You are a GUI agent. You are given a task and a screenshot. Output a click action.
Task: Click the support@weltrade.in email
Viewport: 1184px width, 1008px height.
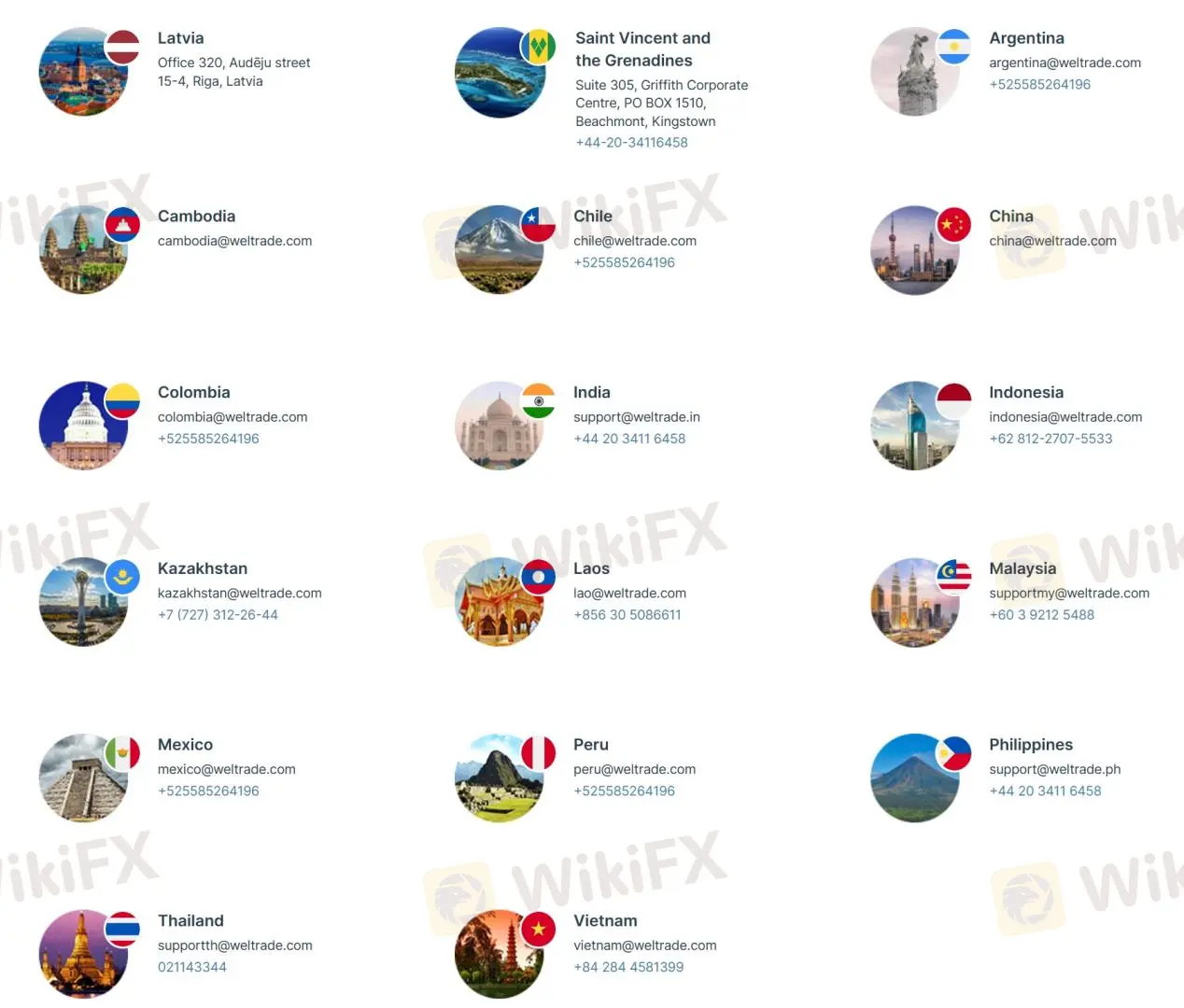tap(636, 417)
